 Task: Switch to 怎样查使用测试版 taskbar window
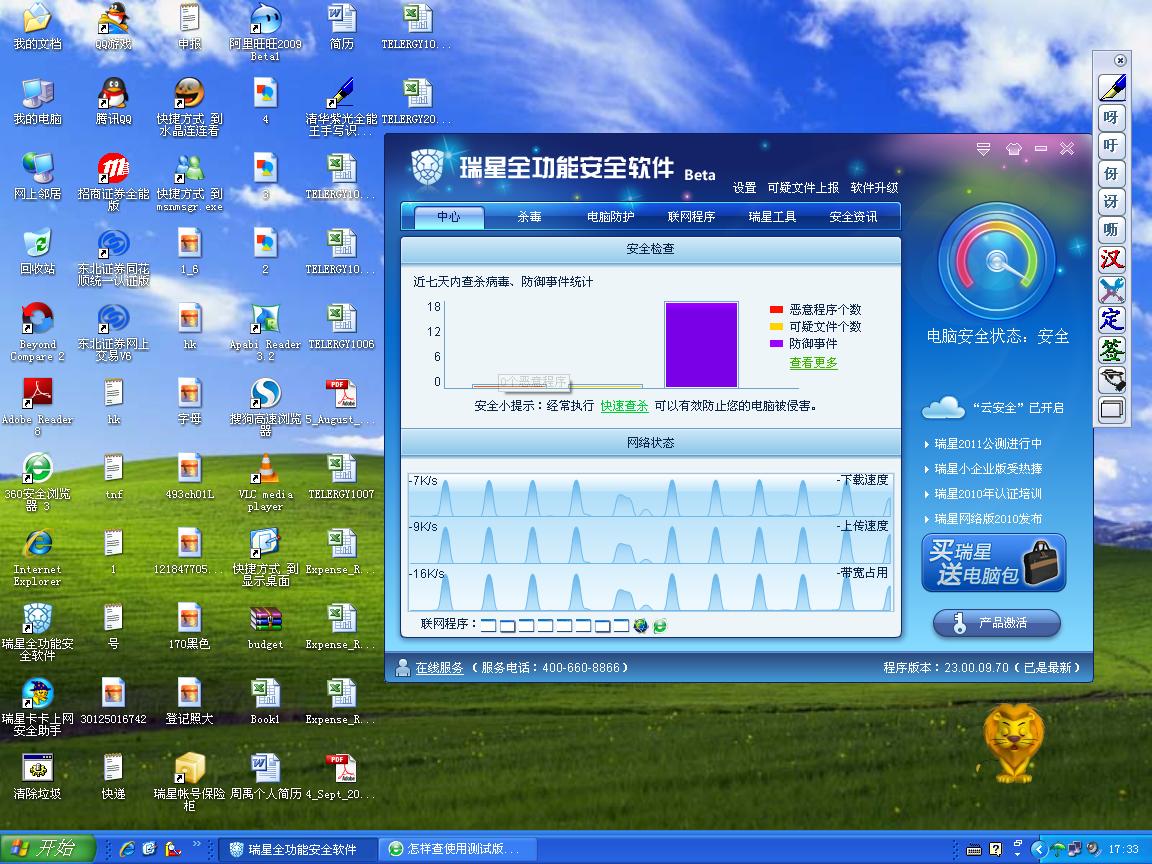click(x=457, y=849)
